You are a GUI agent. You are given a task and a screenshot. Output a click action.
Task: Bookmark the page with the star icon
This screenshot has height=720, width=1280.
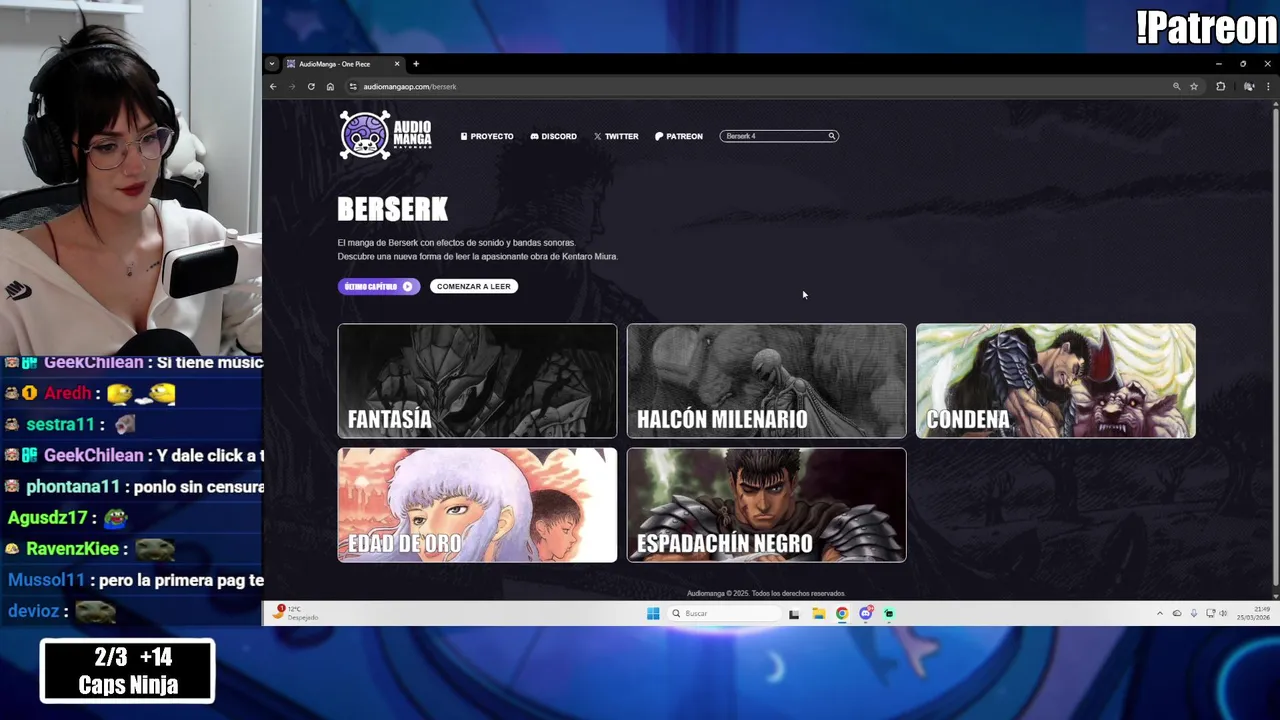1194,87
